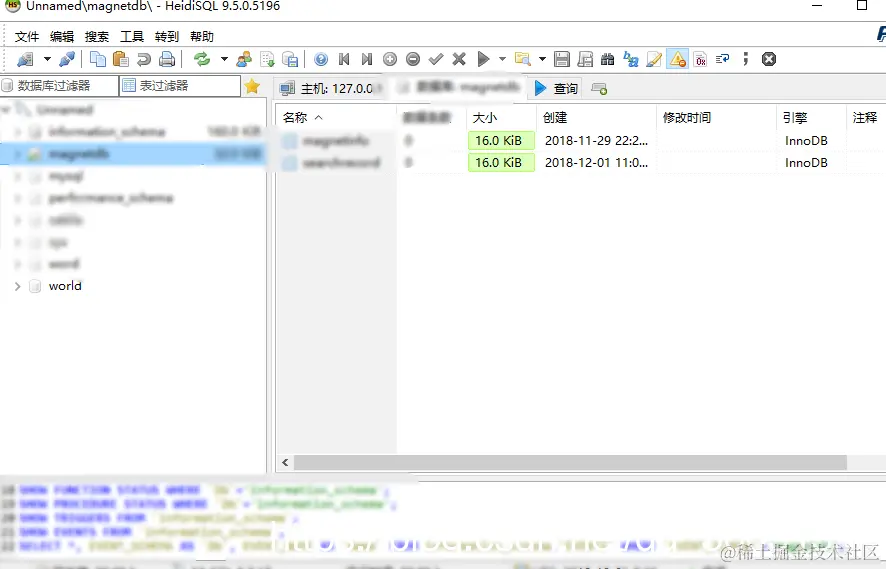Viewport: 886px width, 569px height.
Task: Click the semicolon delimiter icon
Action: 746,59
